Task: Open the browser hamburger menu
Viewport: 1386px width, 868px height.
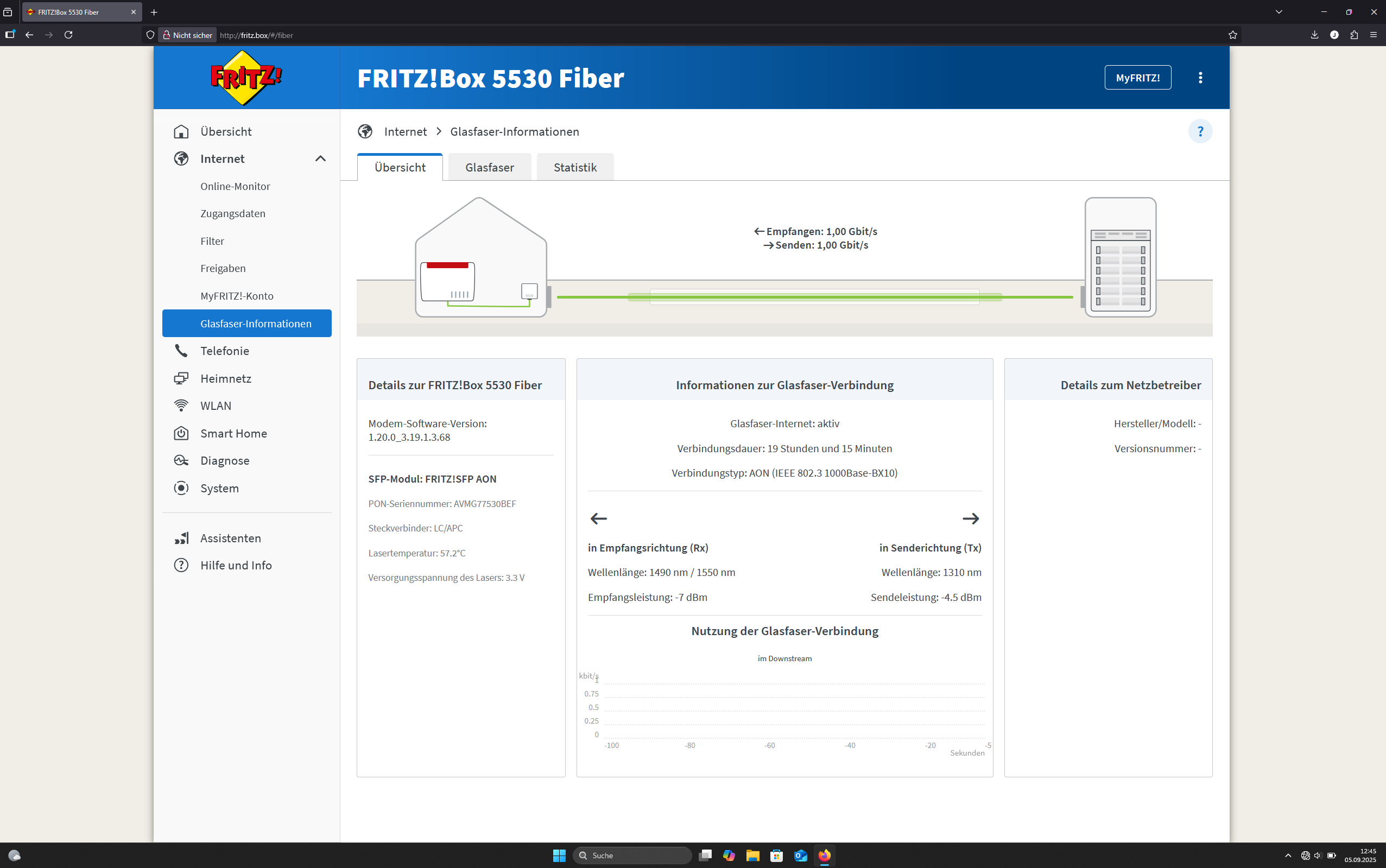Action: click(x=1374, y=35)
